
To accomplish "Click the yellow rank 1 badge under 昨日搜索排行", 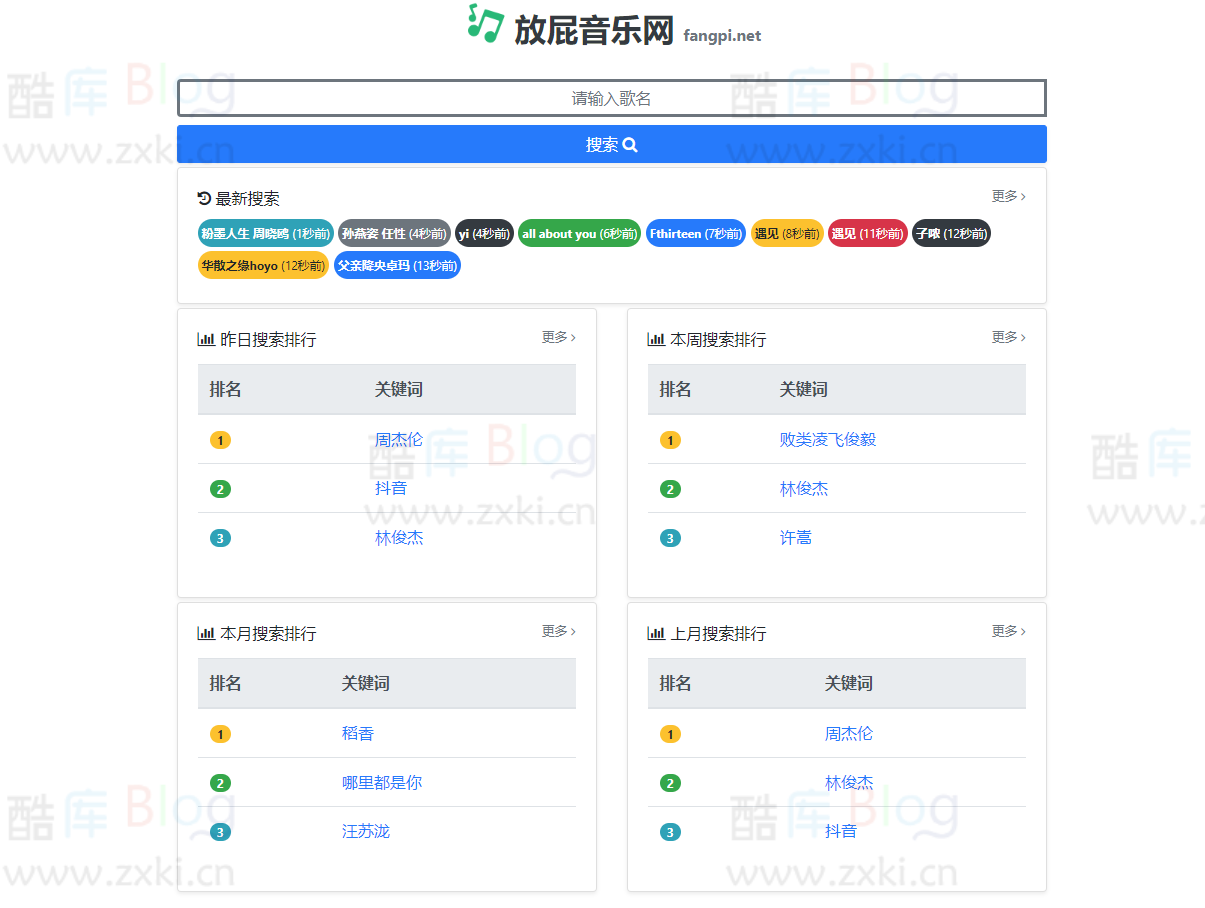I will (220, 439).
